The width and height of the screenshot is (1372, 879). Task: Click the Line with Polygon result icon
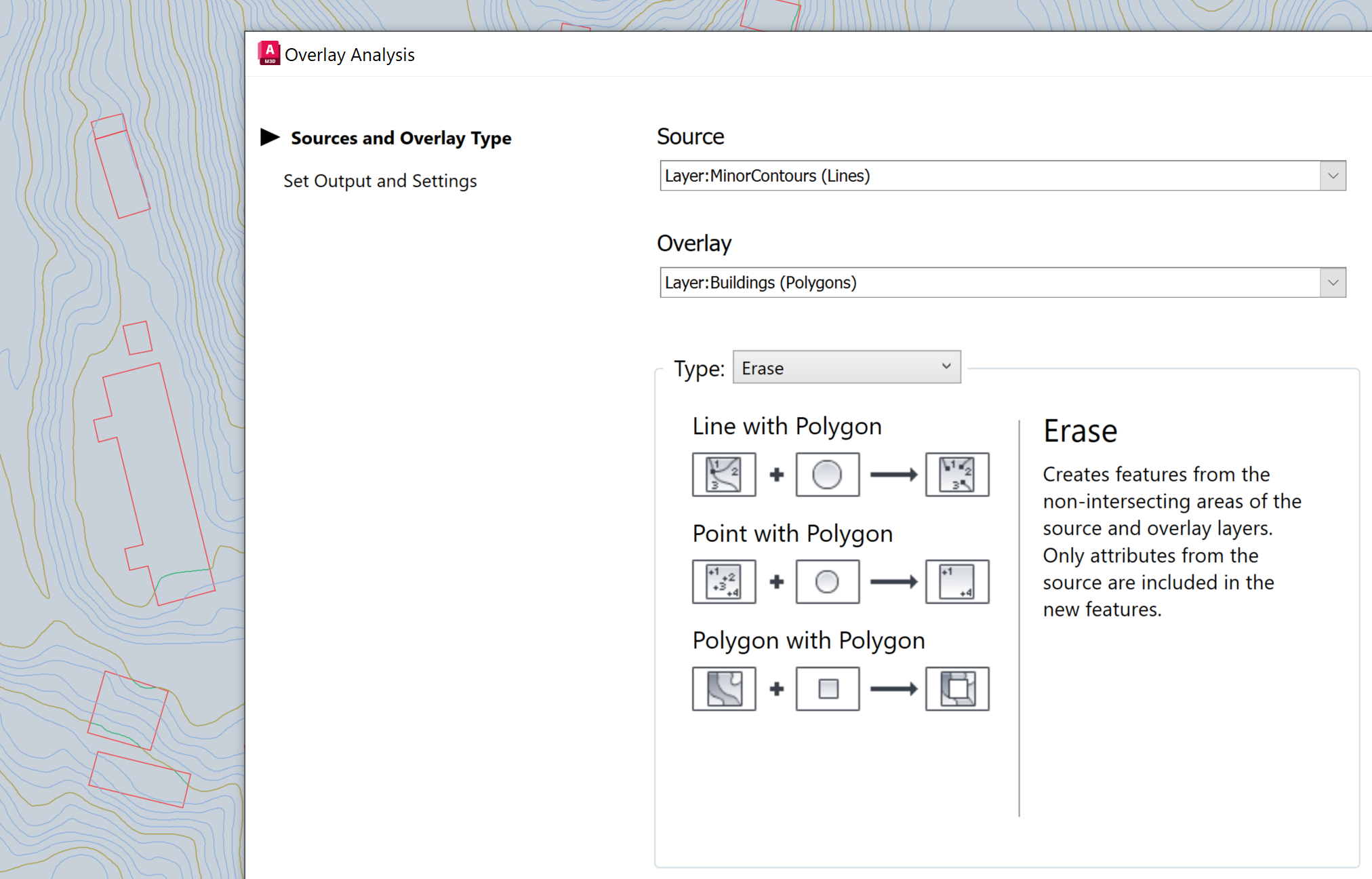tap(957, 475)
